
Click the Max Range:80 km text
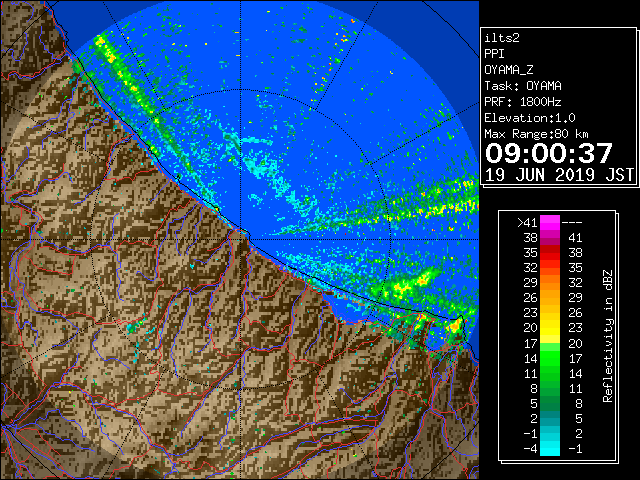coord(537,134)
